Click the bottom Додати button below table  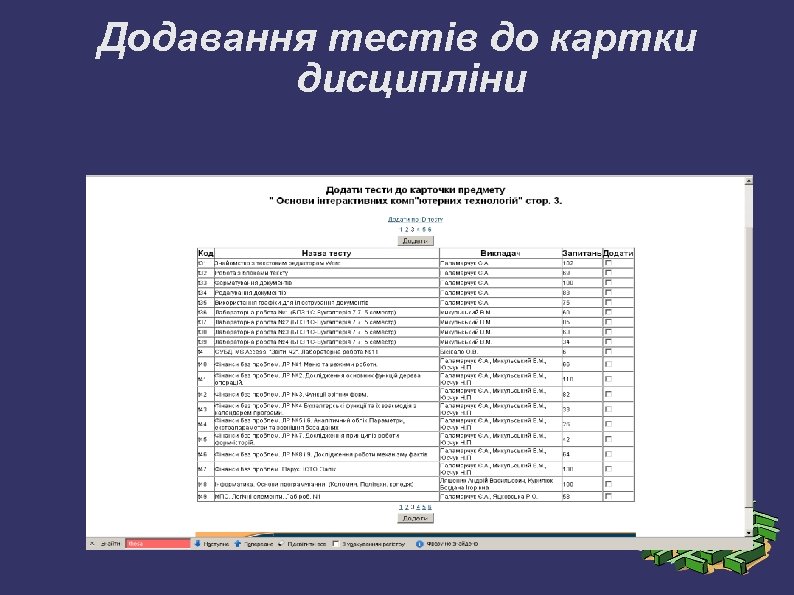pos(416,518)
